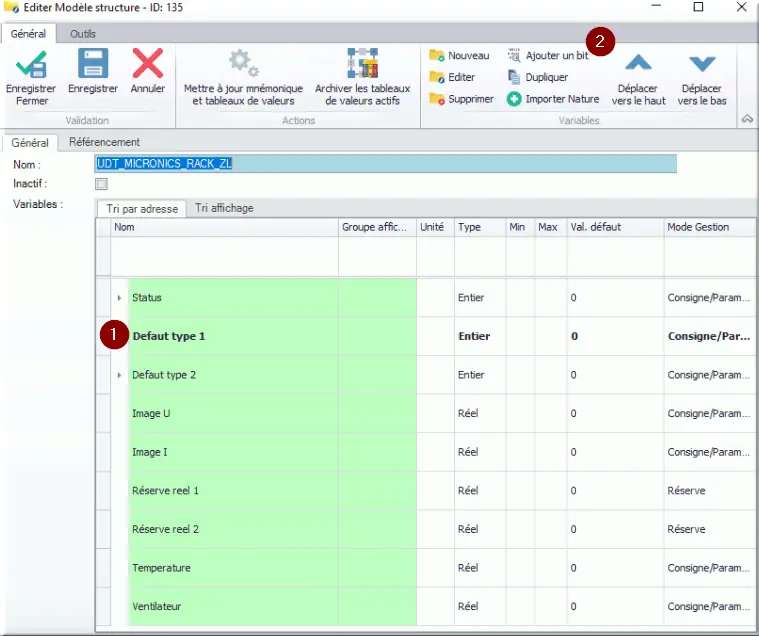
Task: Click the Supprimer folder icon
Action: coord(437,99)
